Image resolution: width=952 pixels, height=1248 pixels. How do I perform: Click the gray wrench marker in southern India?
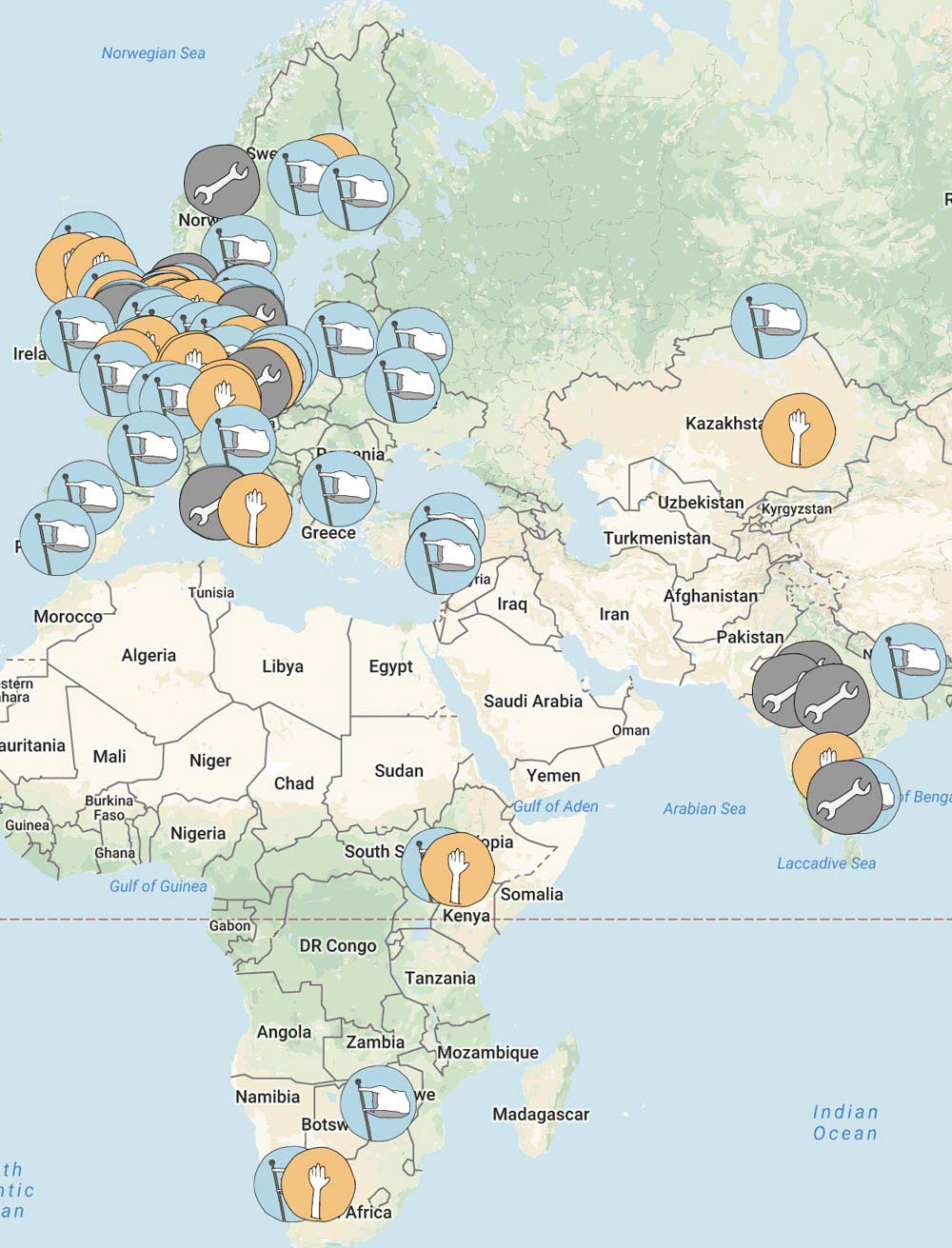click(x=843, y=798)
